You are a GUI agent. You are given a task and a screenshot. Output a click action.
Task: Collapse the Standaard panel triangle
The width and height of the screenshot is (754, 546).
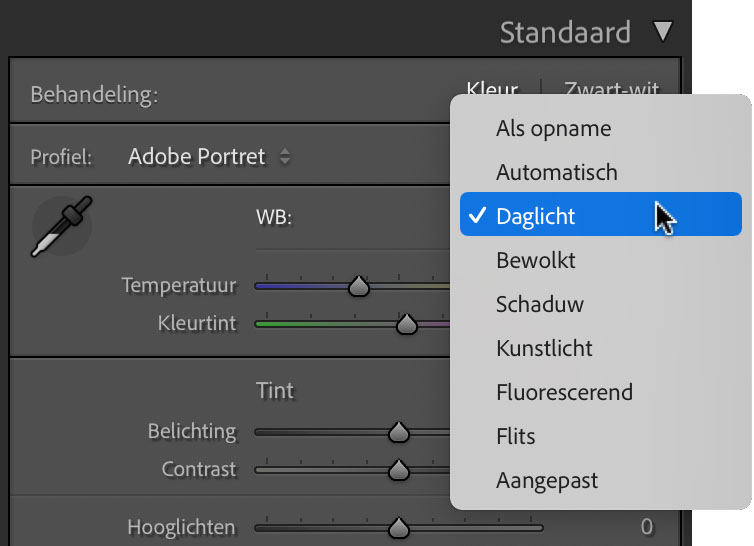click(x=663, y=32)
